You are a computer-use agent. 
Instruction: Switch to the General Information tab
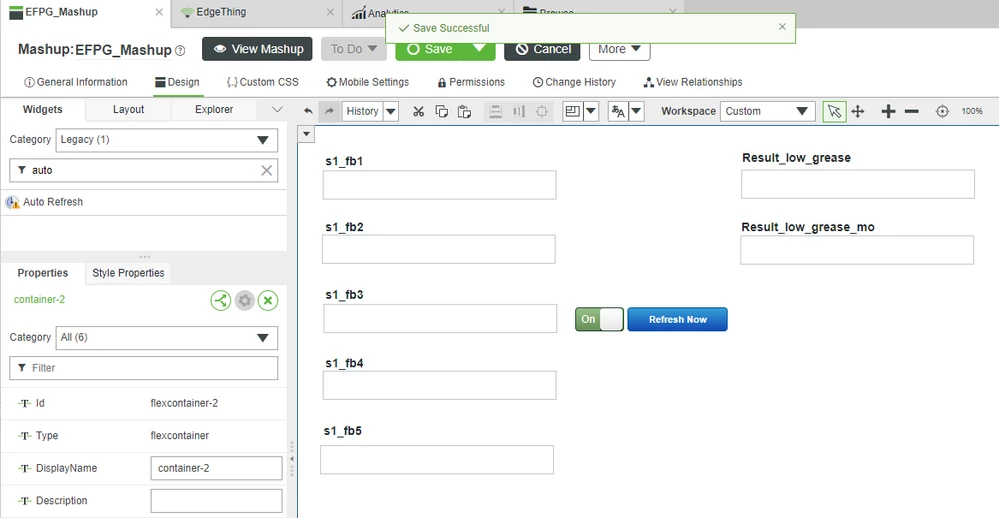76,82
